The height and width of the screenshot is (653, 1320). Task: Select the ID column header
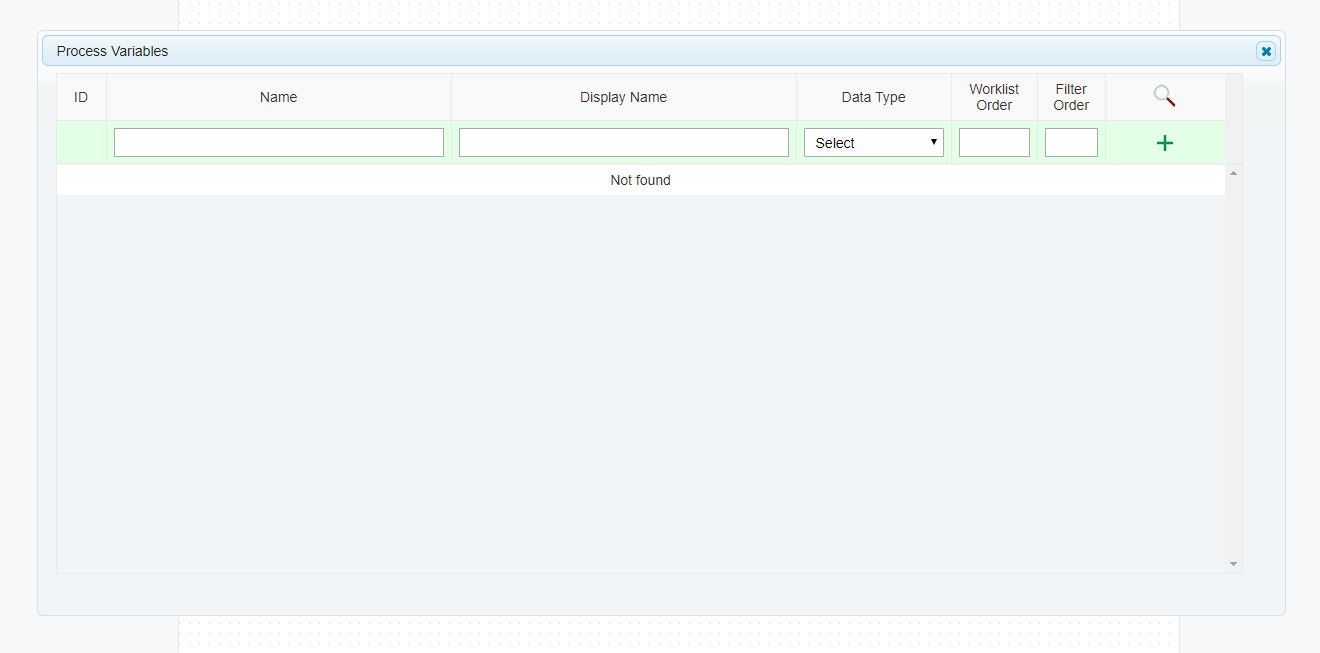(81, 96)
